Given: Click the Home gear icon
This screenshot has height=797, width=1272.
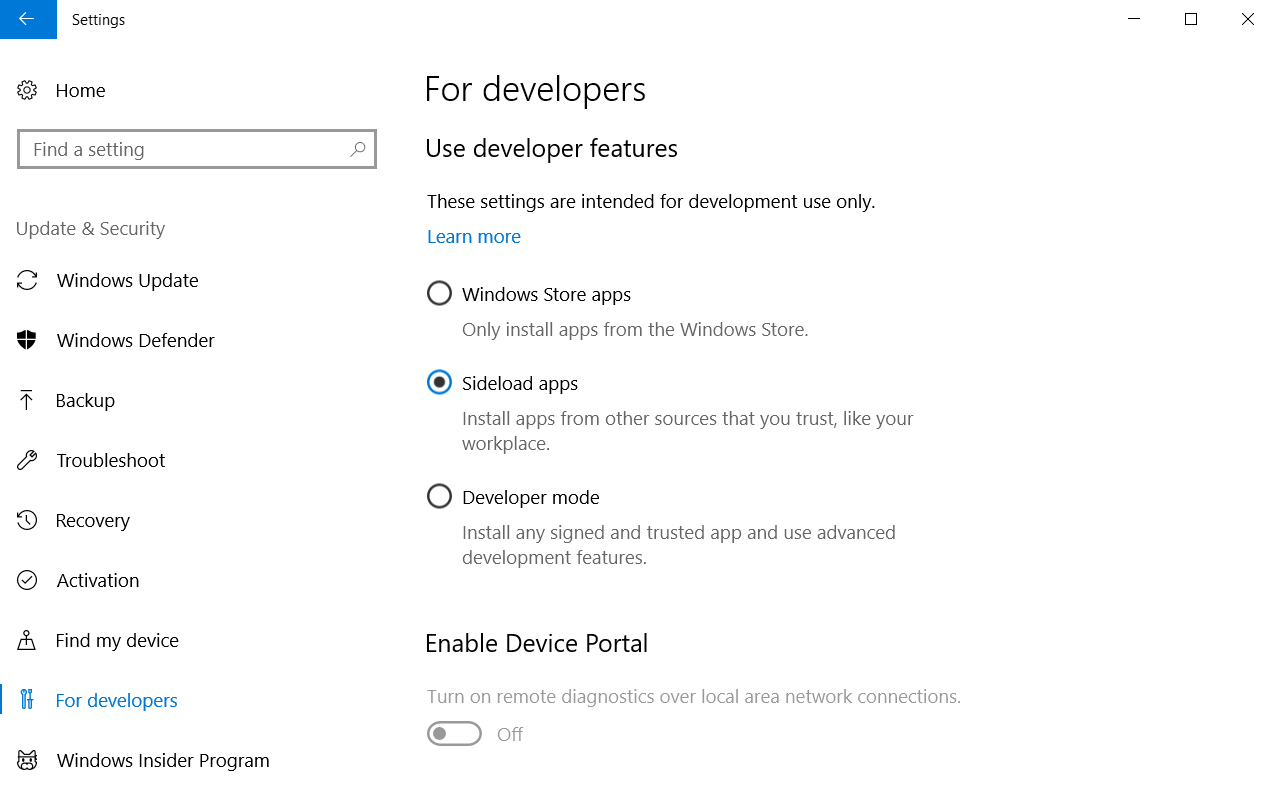Looking at the screenshot, I should (x=27, y=90).
